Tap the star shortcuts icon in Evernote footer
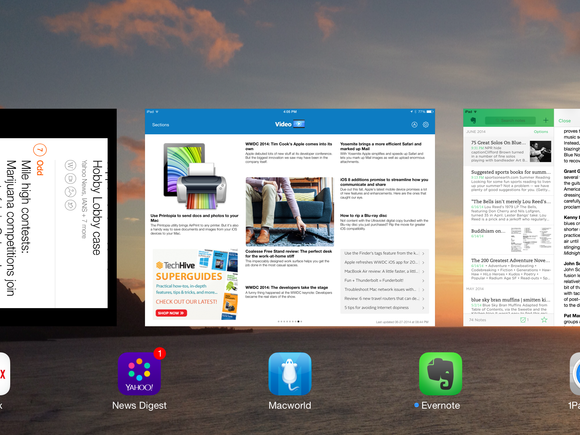This screenshot has width=580, height=435. coord(544,320)
